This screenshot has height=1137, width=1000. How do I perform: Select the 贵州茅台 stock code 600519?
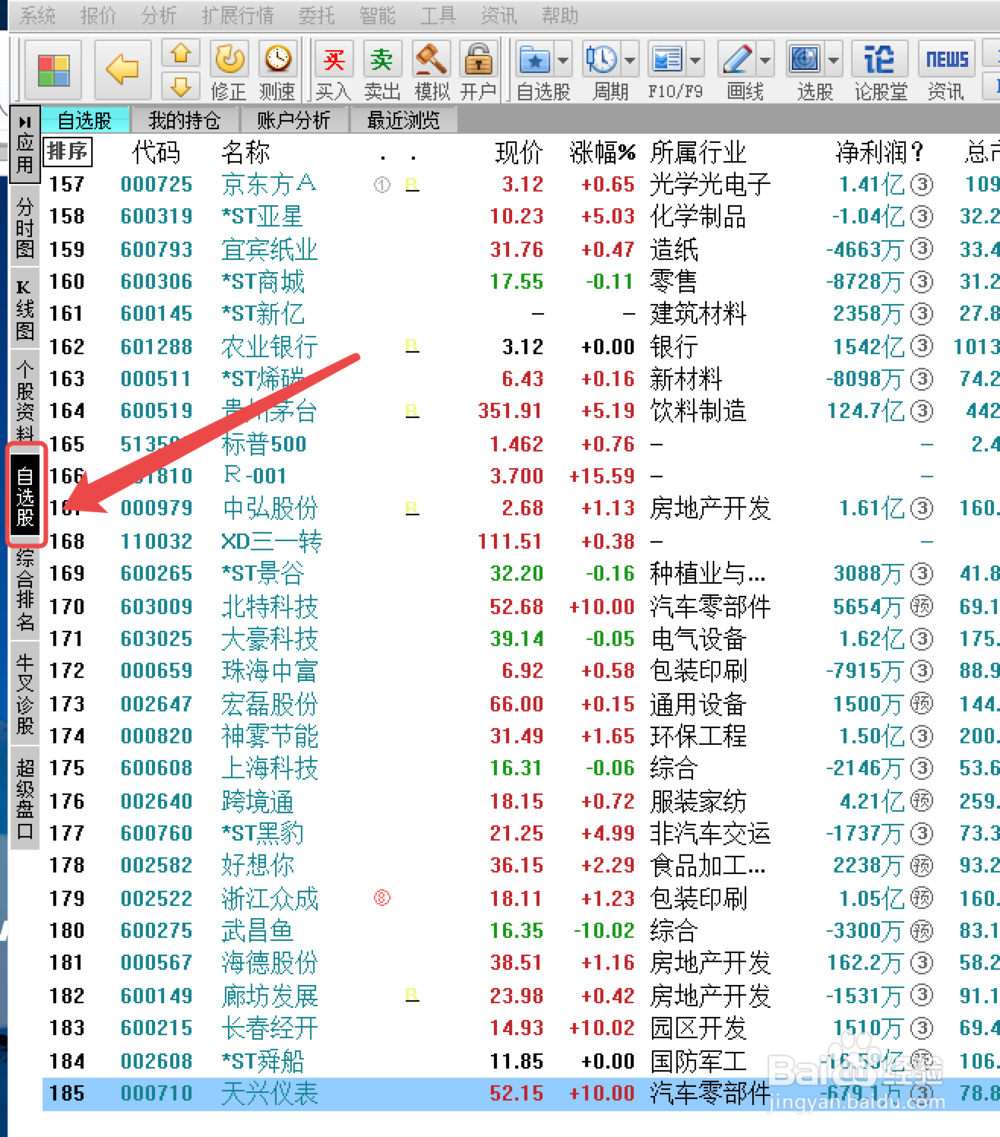[x=156, y=411]
